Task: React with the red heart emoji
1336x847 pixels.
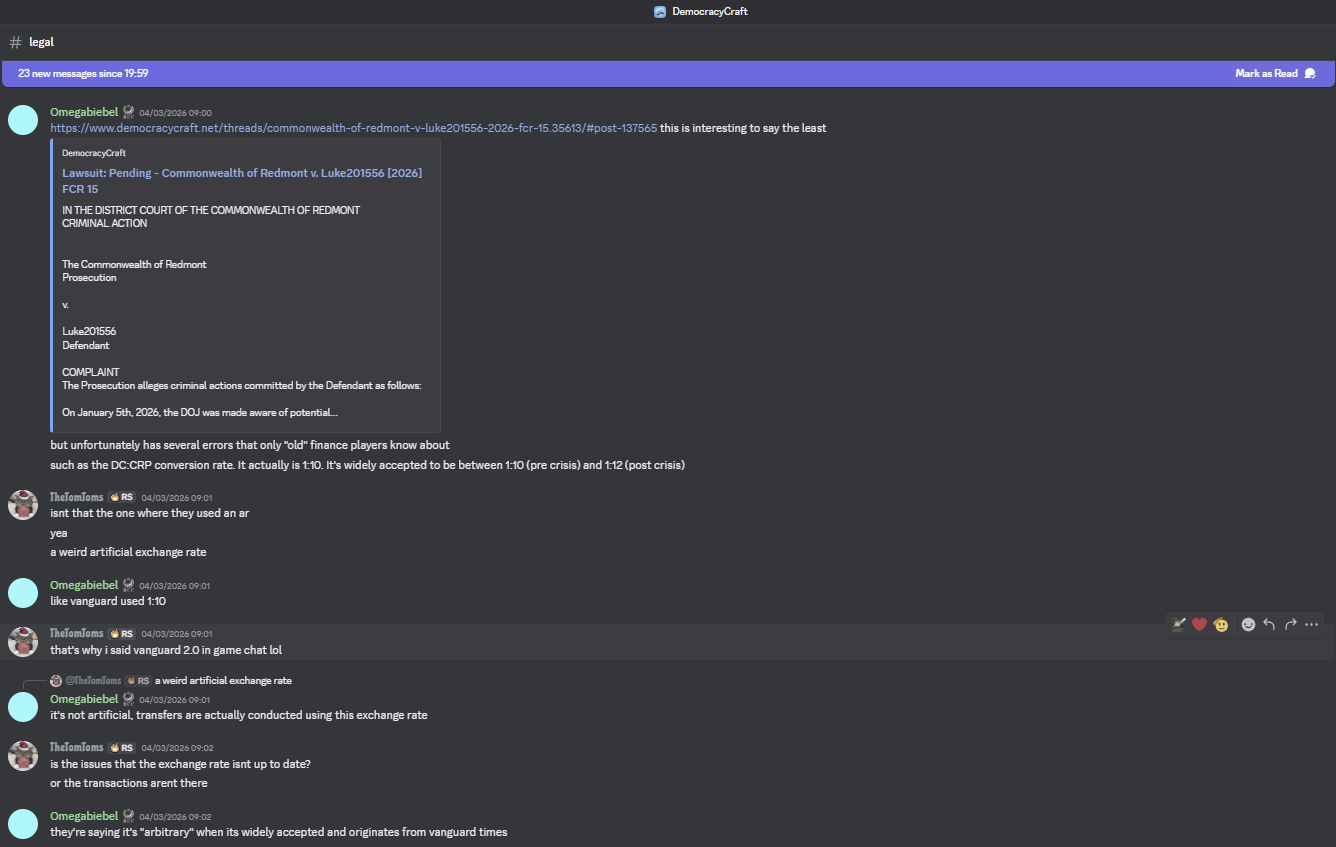Action: [1199, 624]
